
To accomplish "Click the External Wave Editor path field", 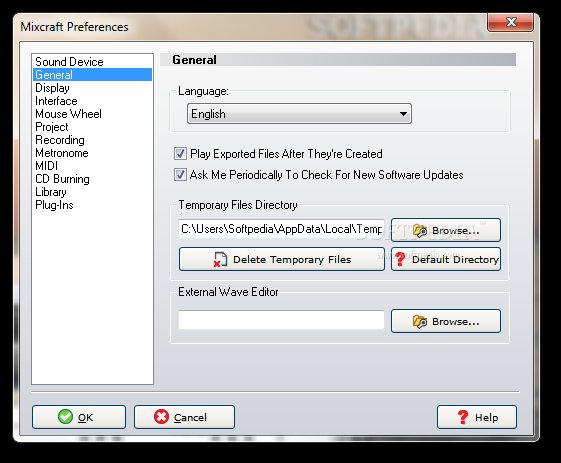I will [281, 320].
